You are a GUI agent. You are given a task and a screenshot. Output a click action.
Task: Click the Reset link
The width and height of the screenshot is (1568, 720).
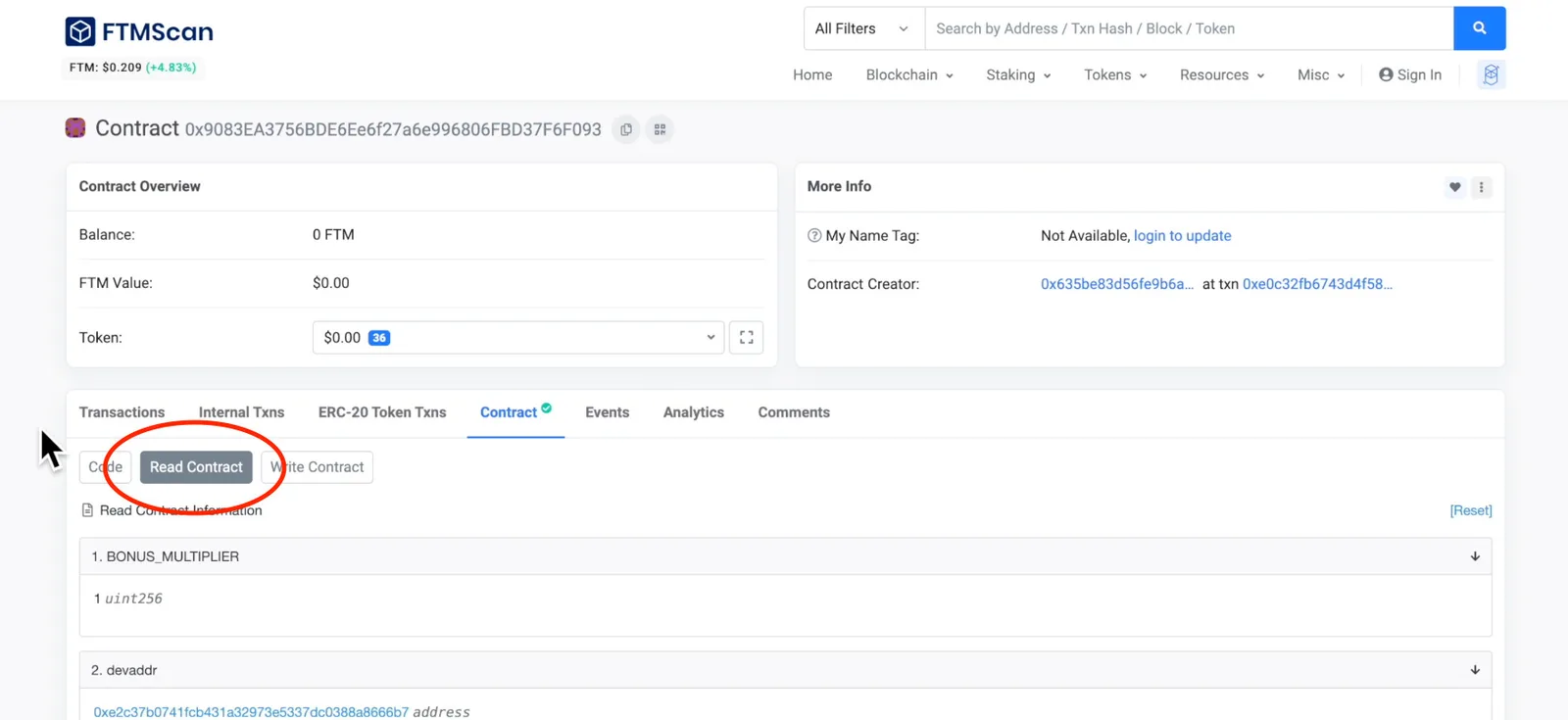click(1471, 510)
